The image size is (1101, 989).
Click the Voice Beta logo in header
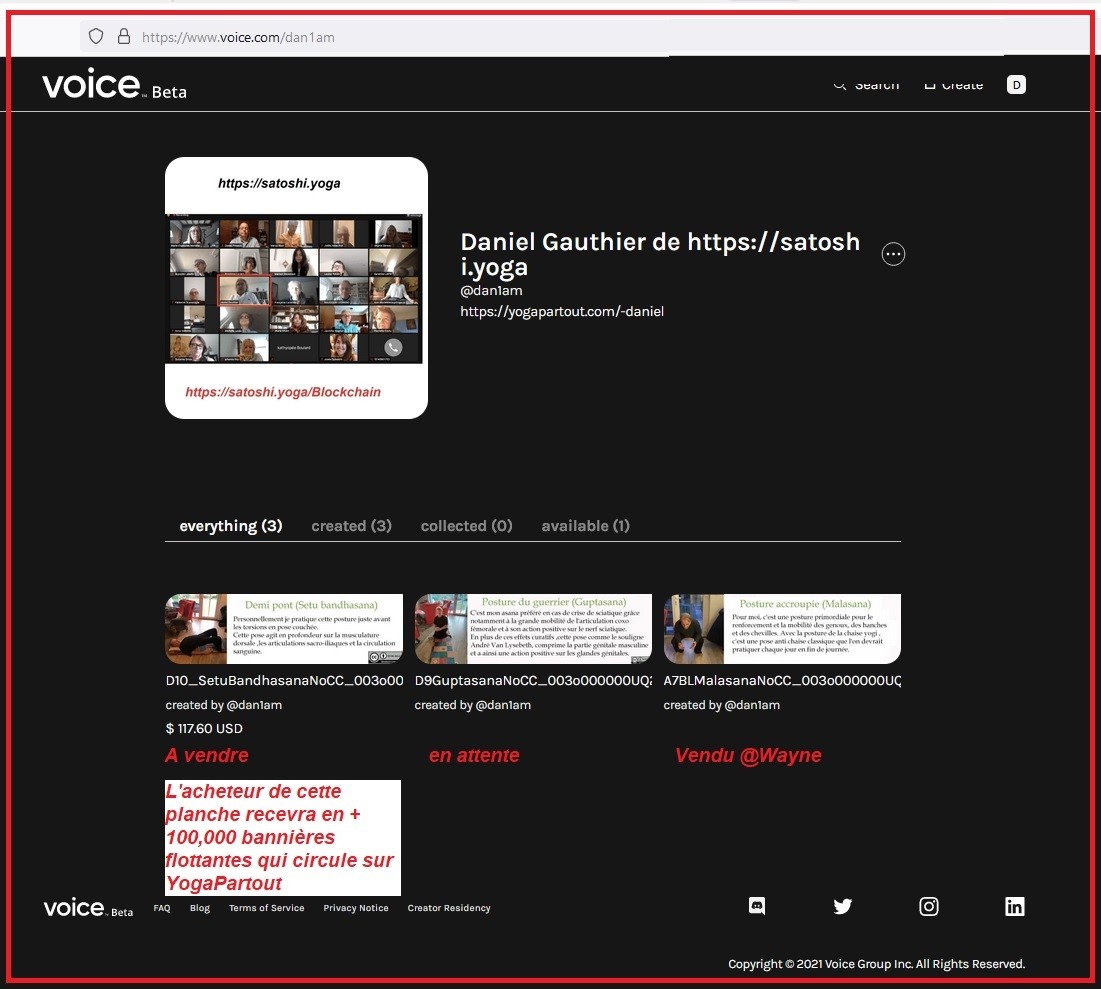click(114, 86)
